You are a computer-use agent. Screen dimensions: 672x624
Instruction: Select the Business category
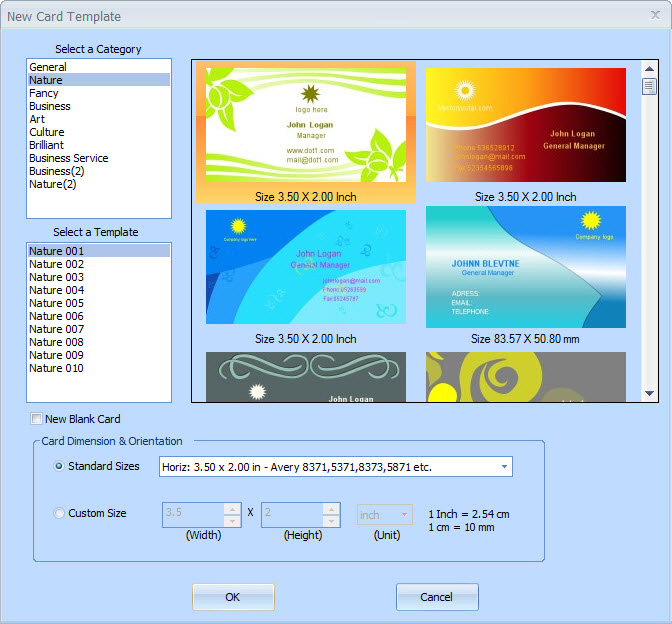(x=50, y=106)
